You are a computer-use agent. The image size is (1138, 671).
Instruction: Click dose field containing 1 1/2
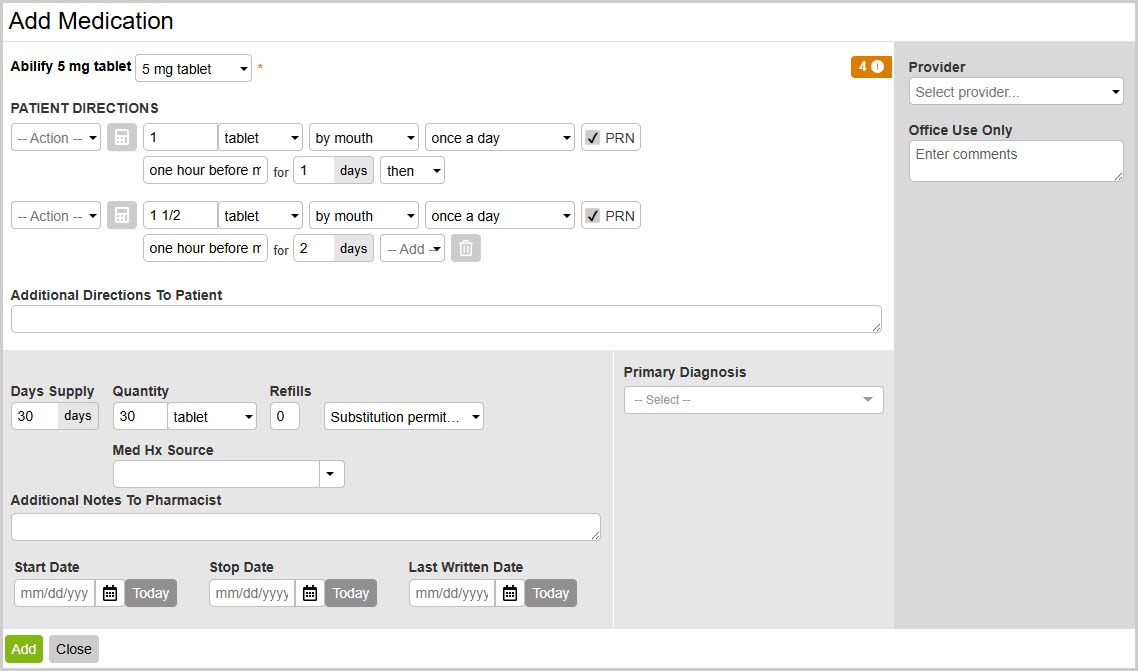point(181,215)
